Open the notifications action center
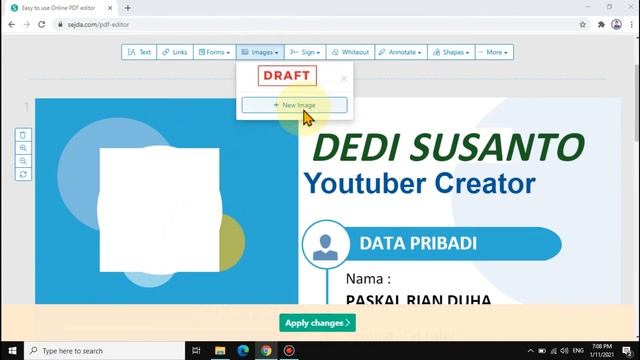Screen dimensions: 640x360 click(x=627, y=351)
